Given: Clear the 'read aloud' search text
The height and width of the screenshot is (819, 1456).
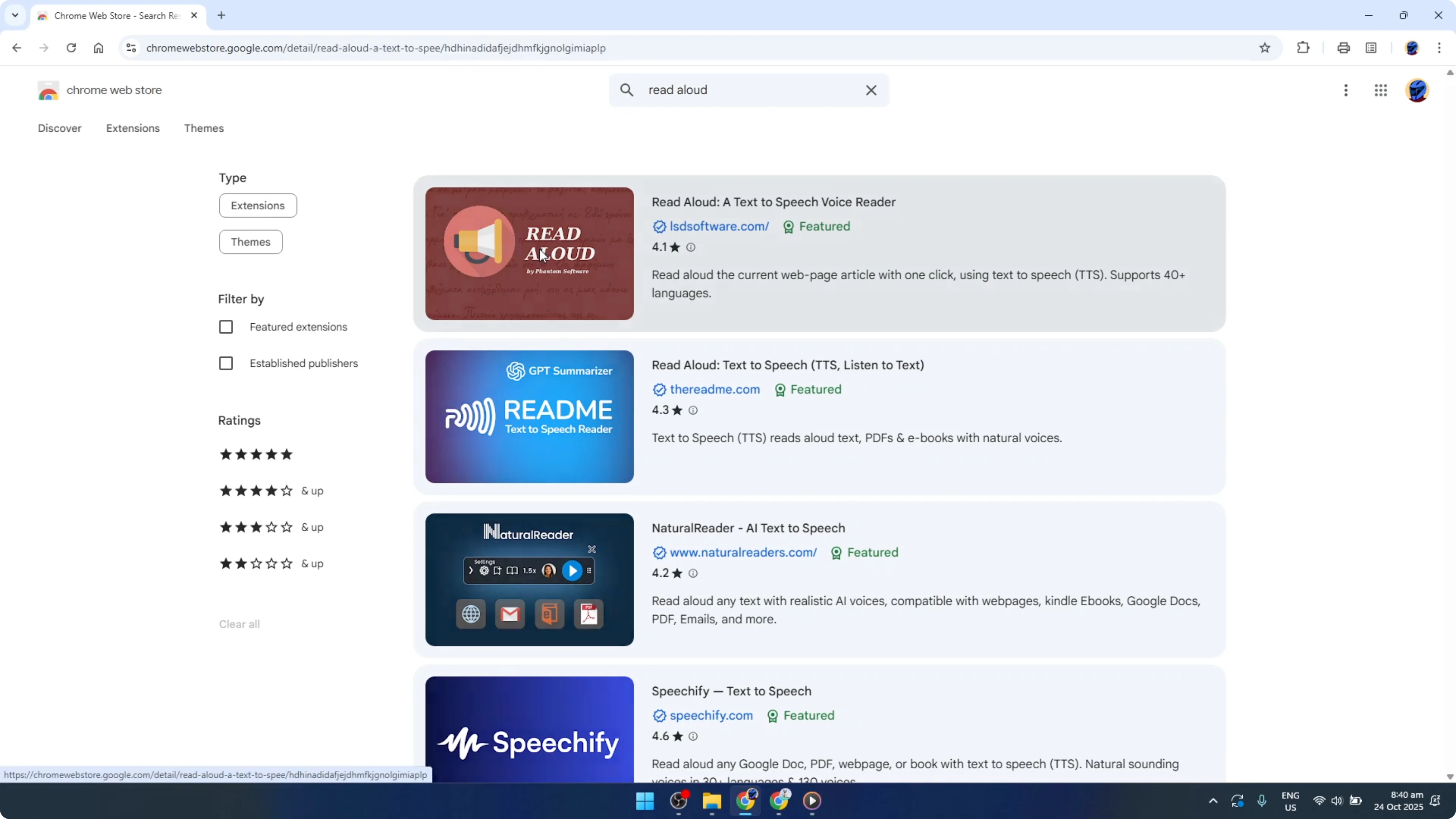Looking at the screenshot, I should (x=871, y=90).
